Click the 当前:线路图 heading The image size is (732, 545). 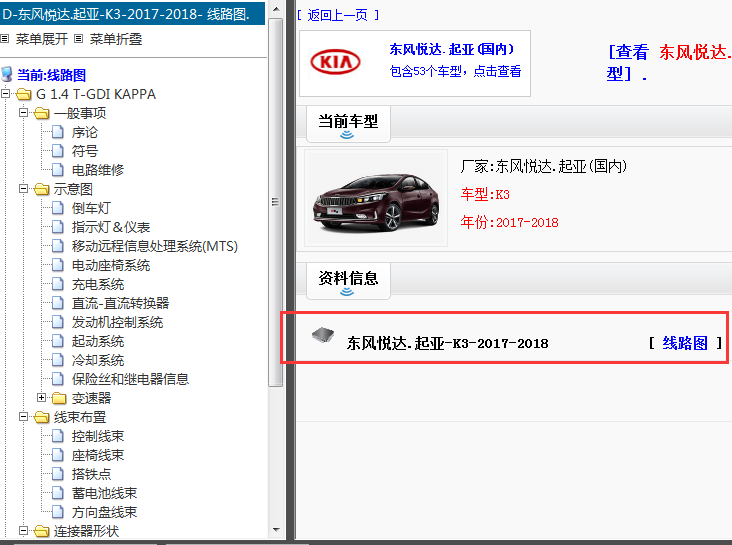[51, 75]
